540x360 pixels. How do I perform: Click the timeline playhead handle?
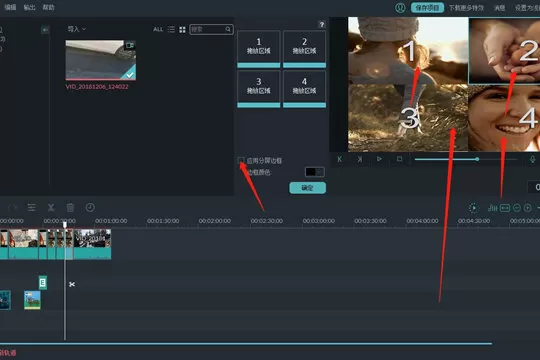pos(65,225)
